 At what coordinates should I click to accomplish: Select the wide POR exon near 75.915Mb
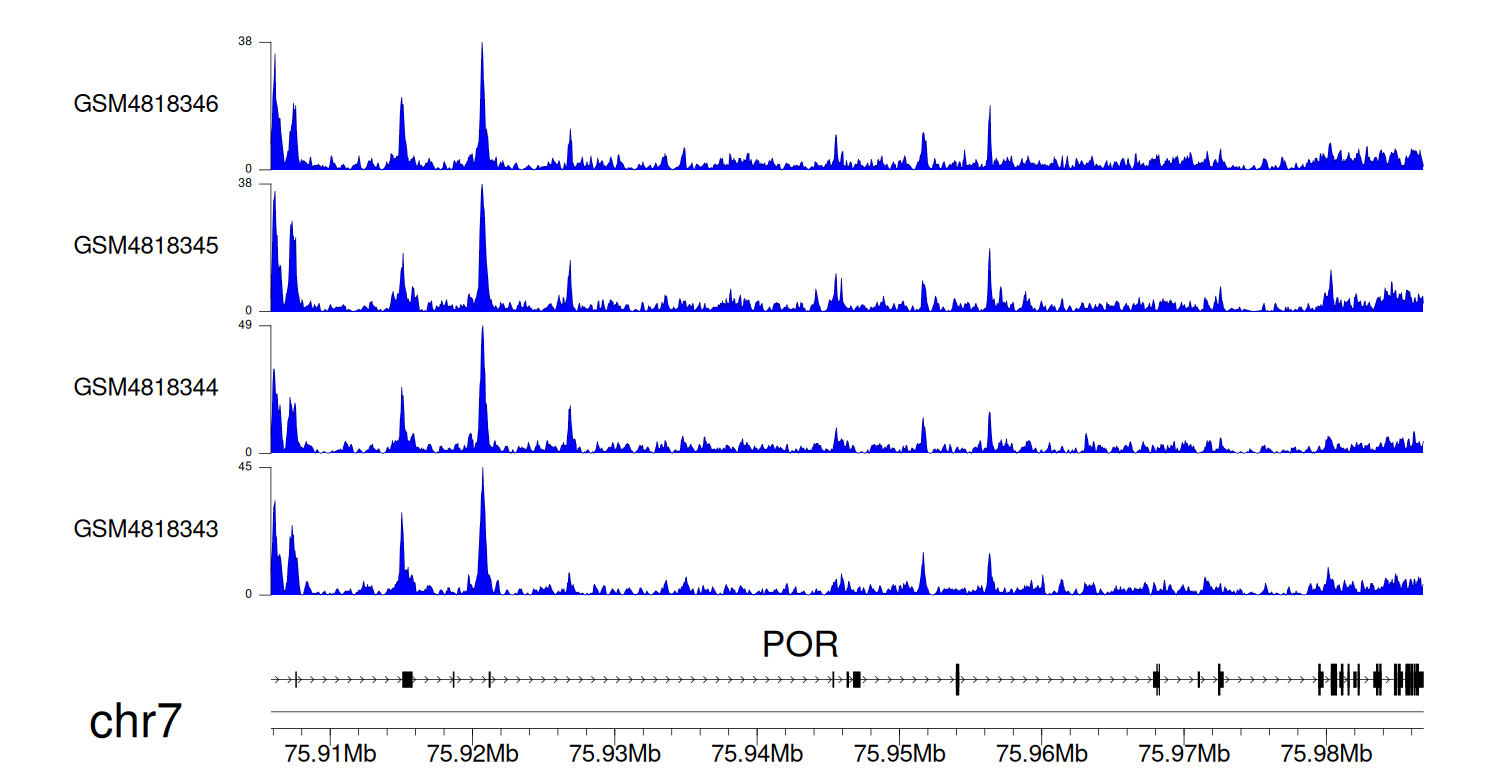407,680
